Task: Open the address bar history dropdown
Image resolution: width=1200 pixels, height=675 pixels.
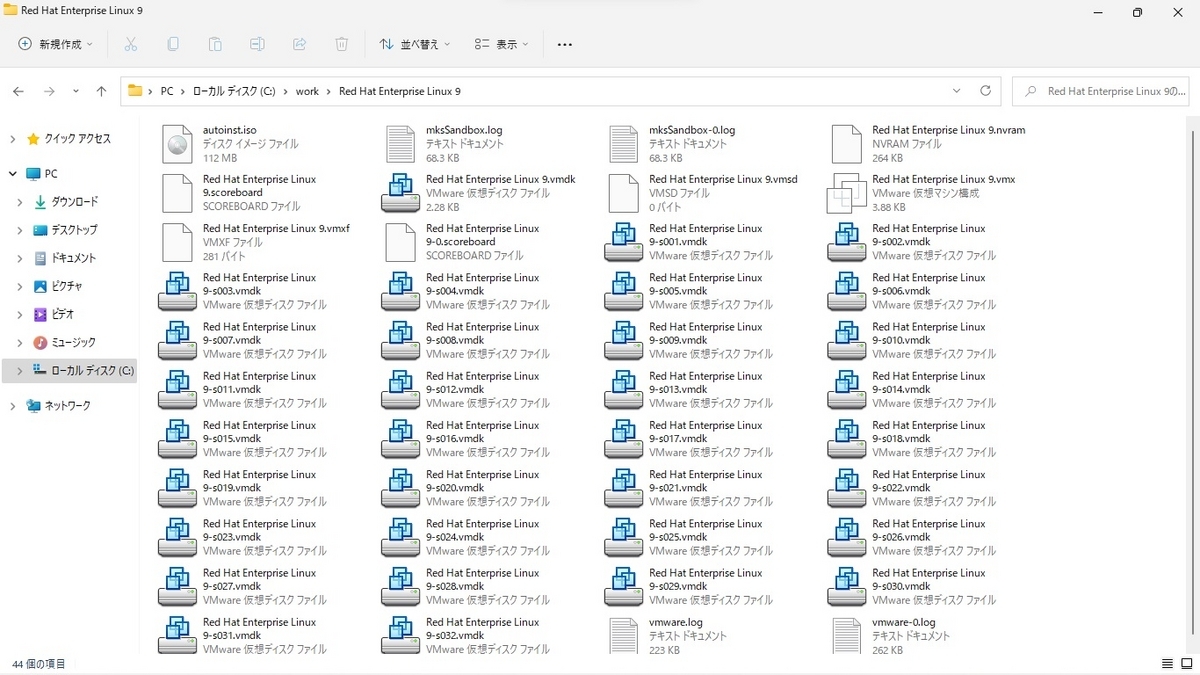Action: tap(957, 91)
